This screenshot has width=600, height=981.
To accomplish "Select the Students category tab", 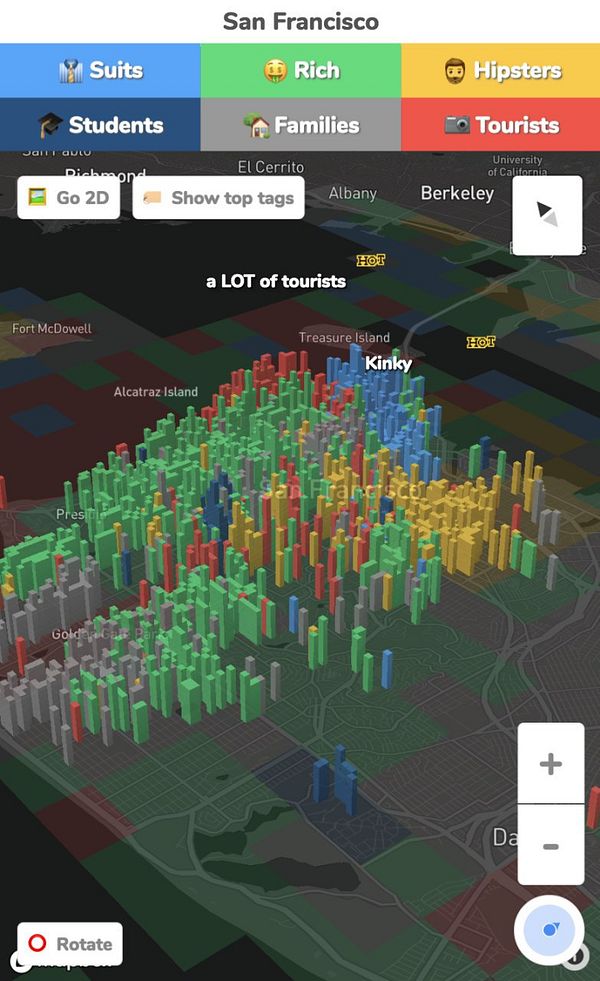I will coord(100,125).
